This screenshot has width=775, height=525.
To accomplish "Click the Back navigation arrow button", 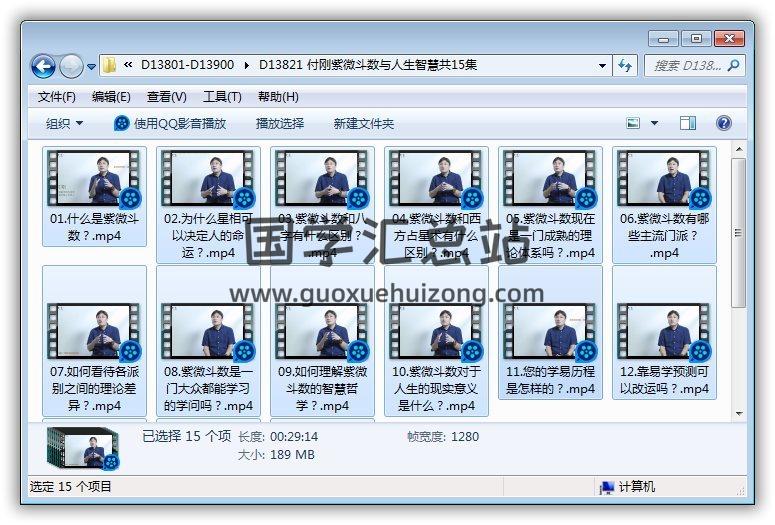I will click(43, 67).
